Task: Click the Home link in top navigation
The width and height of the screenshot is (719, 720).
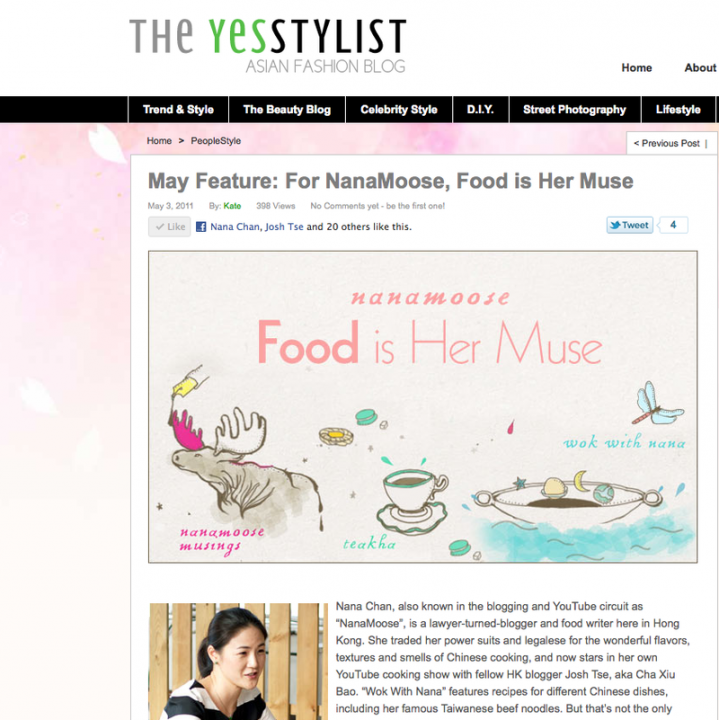Action: point(636,68)
